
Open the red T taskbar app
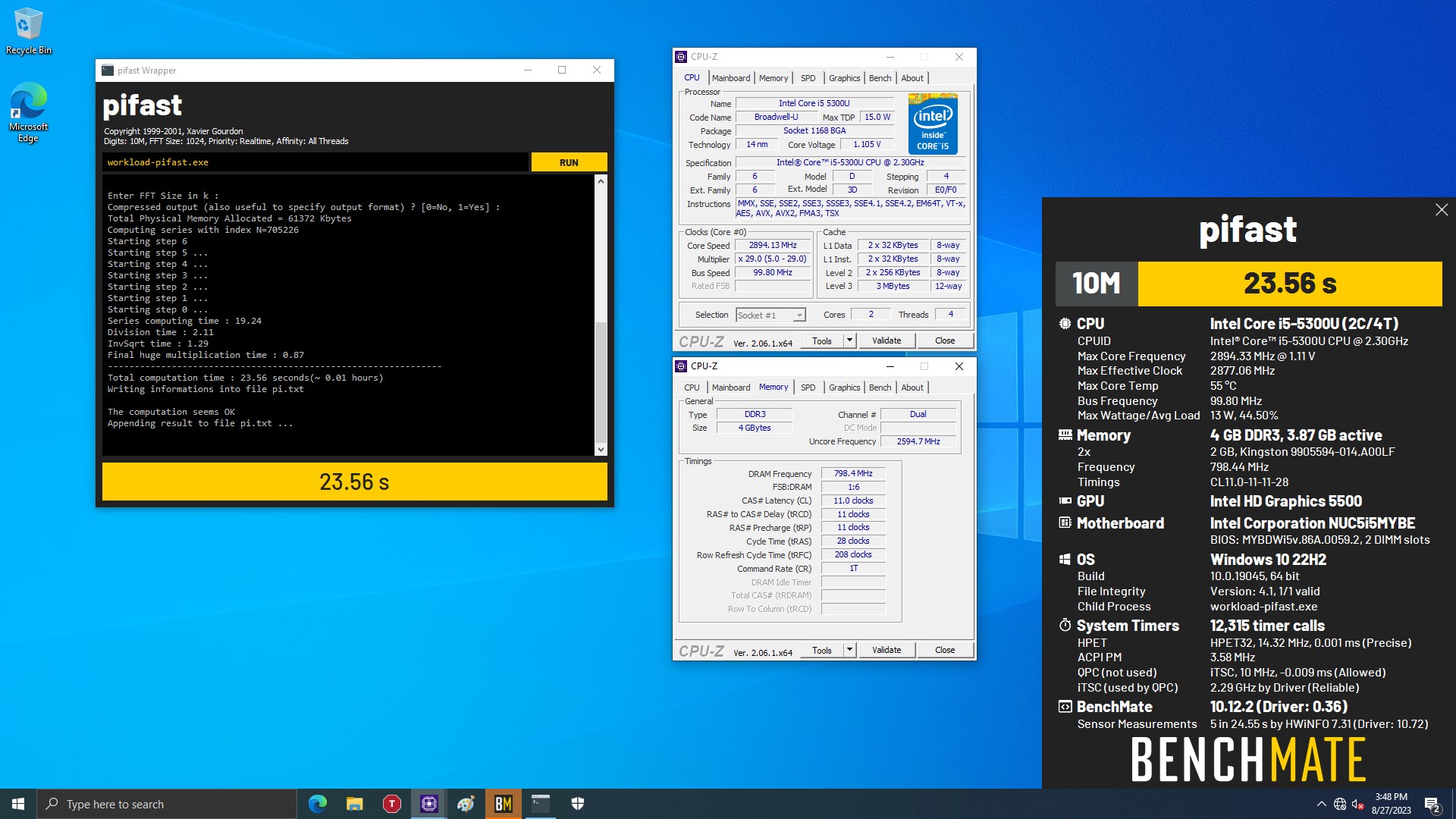point(392,804)
